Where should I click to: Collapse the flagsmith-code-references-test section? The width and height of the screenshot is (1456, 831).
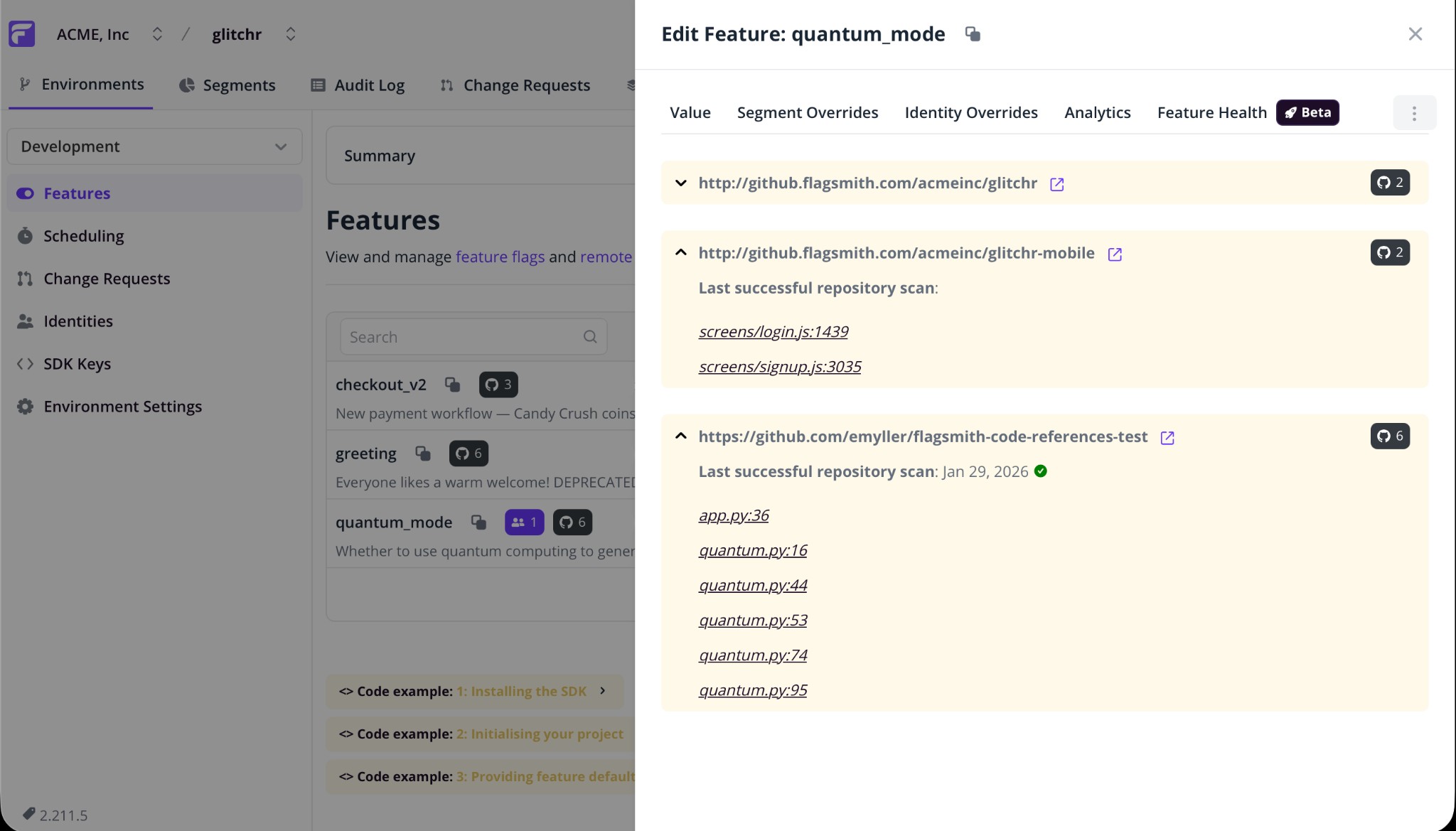(680, 436)
